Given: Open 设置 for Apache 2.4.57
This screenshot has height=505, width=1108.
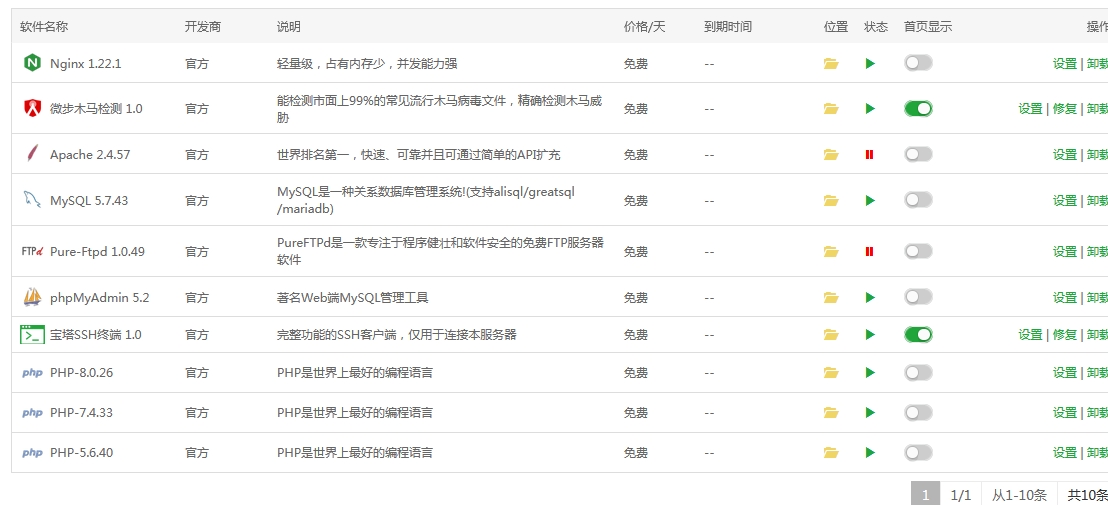Looking at the screenshot, I should [1065, 155].
